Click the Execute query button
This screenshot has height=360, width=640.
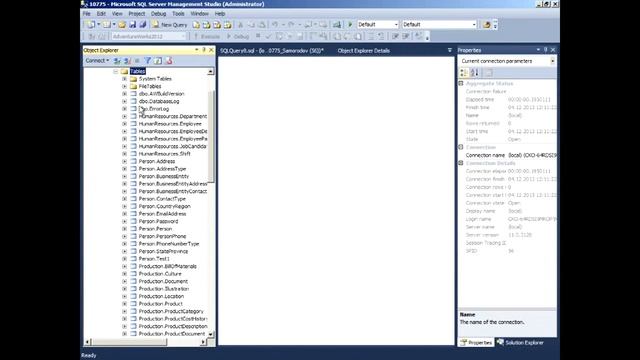[x=207, y=36]
